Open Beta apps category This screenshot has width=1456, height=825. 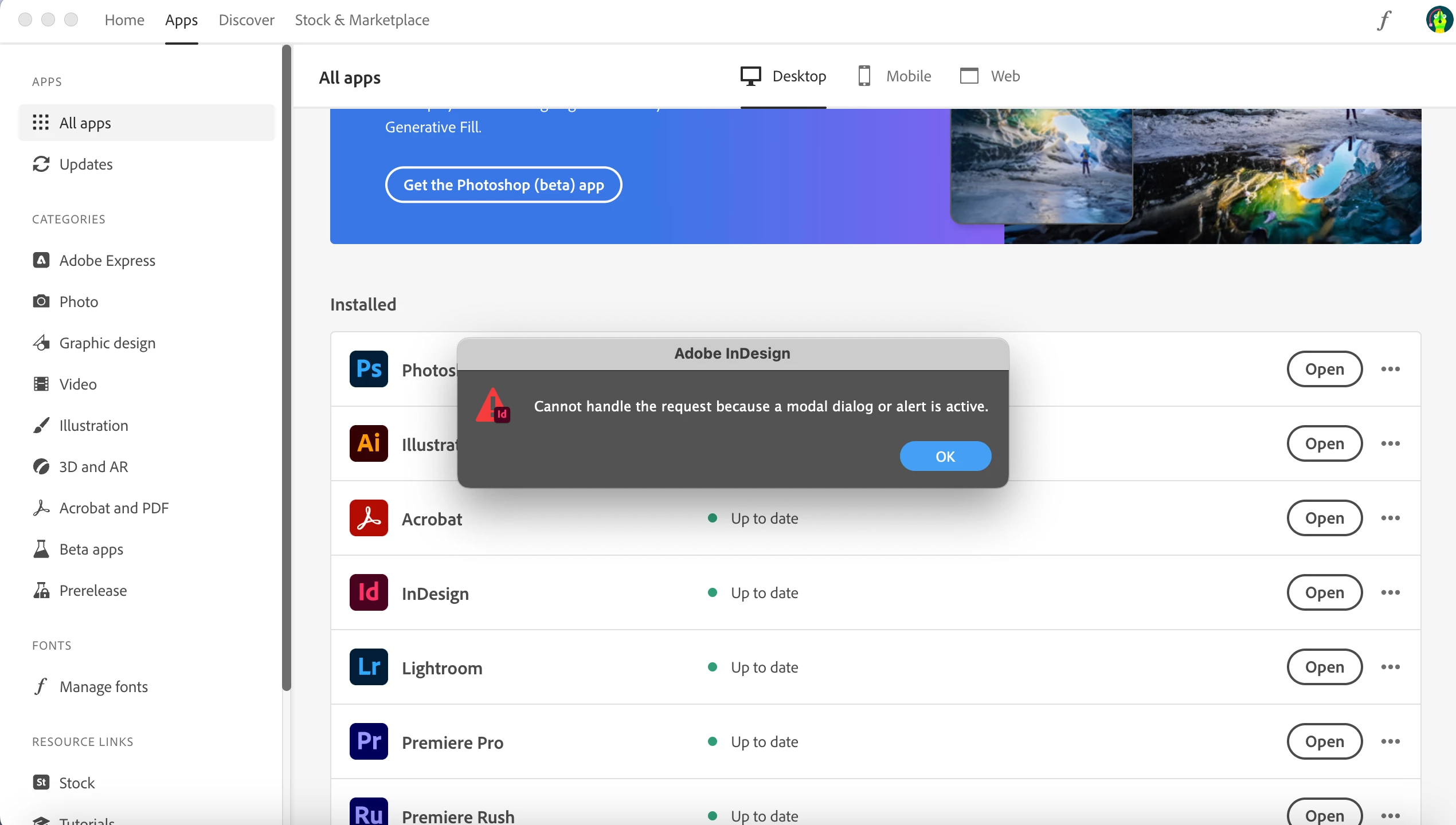point(91,549)
